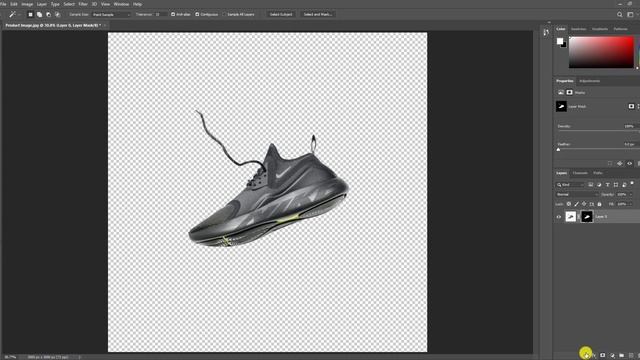
Task: Toggle the Contiguous checkbox
Action: pyautogui.click(x=197, y=14)
